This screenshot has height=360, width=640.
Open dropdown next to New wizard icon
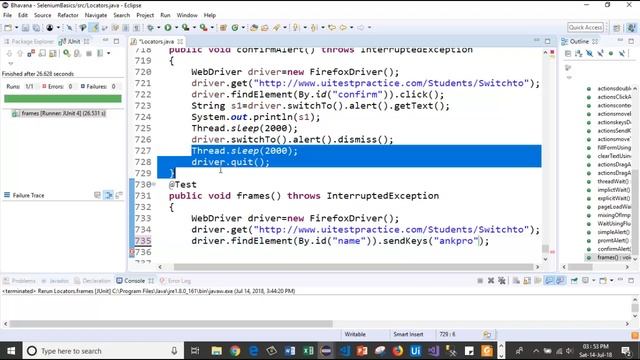(16, 28)
